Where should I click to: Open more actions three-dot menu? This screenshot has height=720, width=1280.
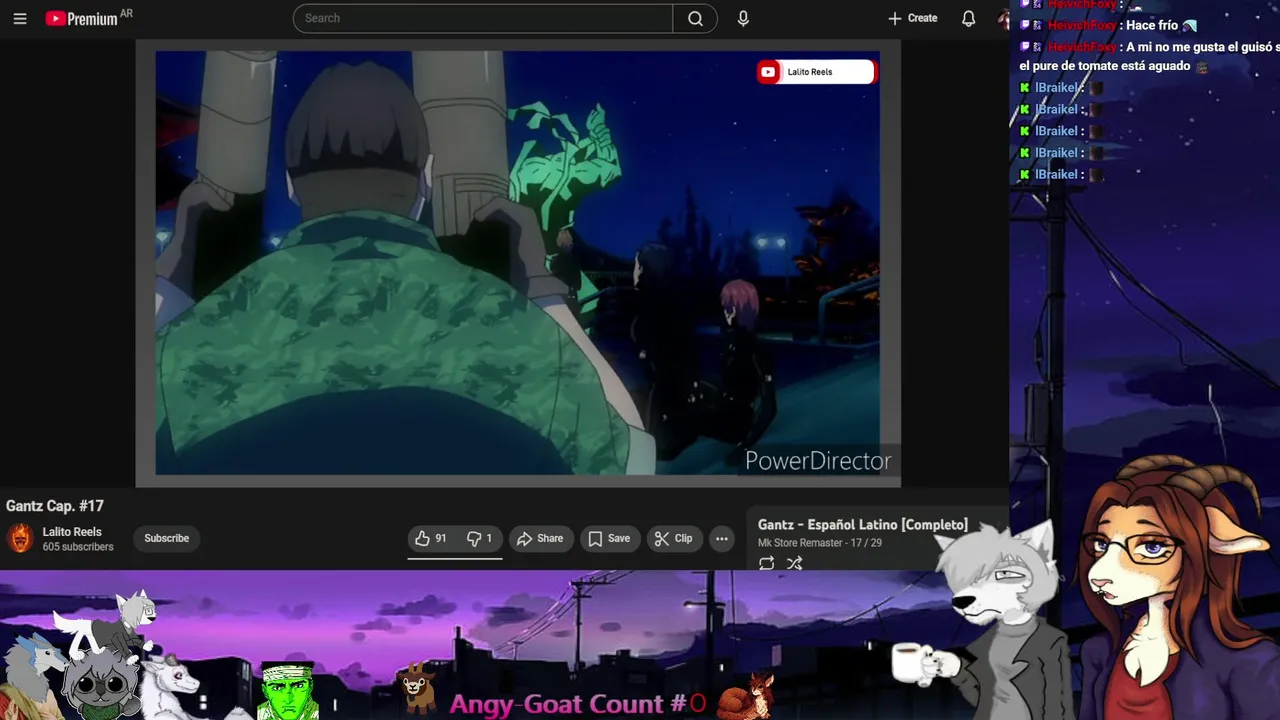pyautogui.click(x=722, y=538)
